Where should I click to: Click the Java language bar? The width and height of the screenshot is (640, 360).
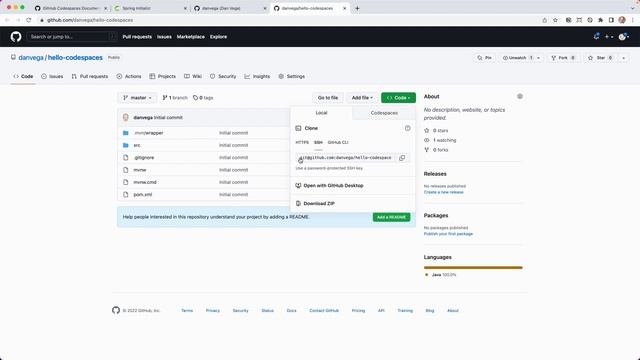pyautogui.click(x=473, y=268)
